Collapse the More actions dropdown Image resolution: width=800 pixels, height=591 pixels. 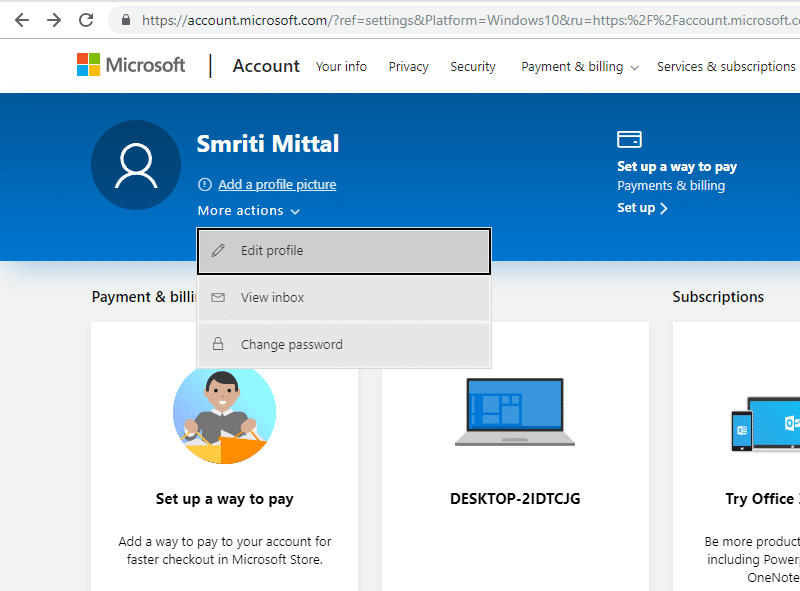coord(248,211)
